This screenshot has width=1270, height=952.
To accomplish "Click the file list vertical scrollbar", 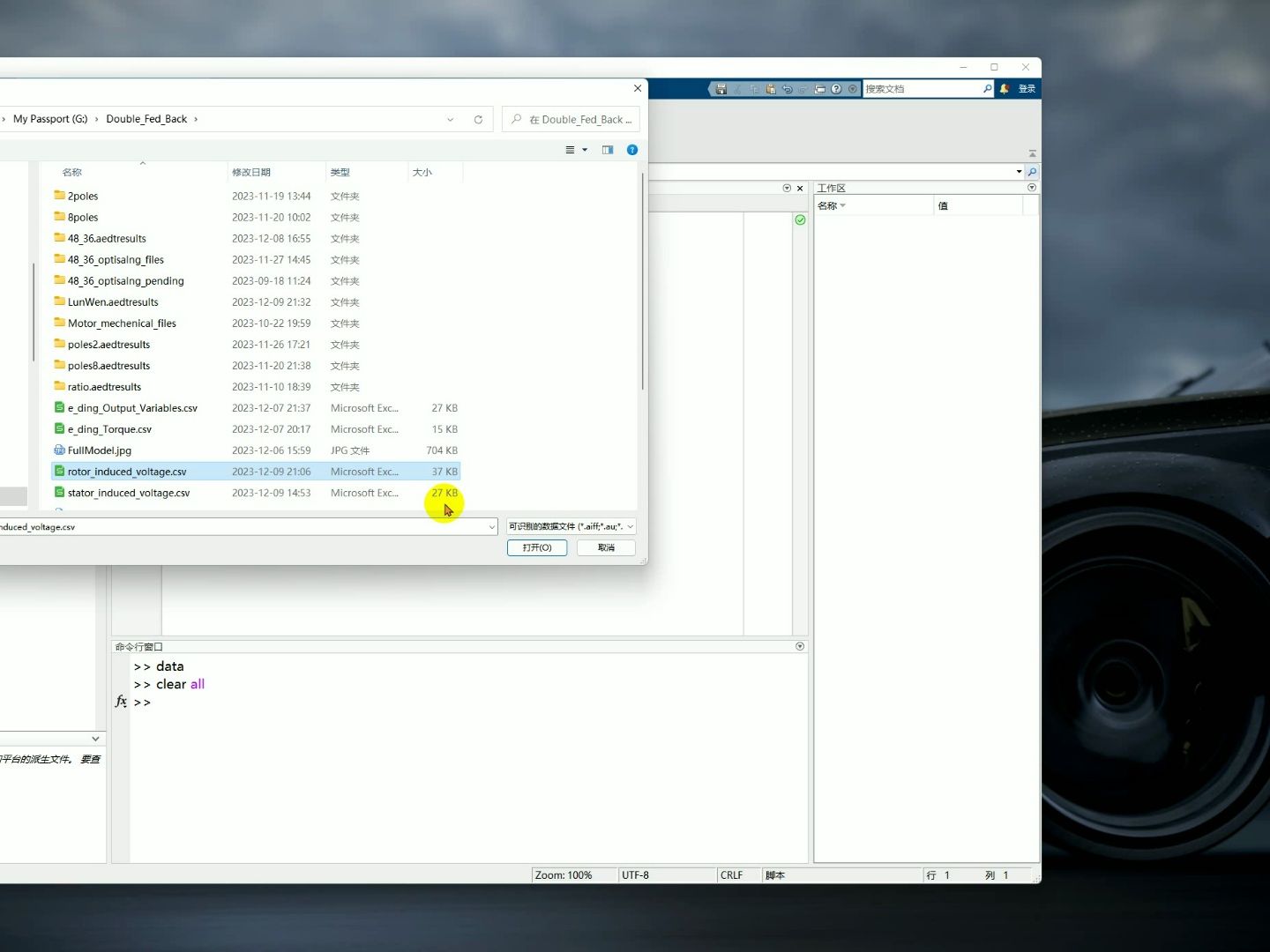I will pyautogui.click(x=642, y=282).
